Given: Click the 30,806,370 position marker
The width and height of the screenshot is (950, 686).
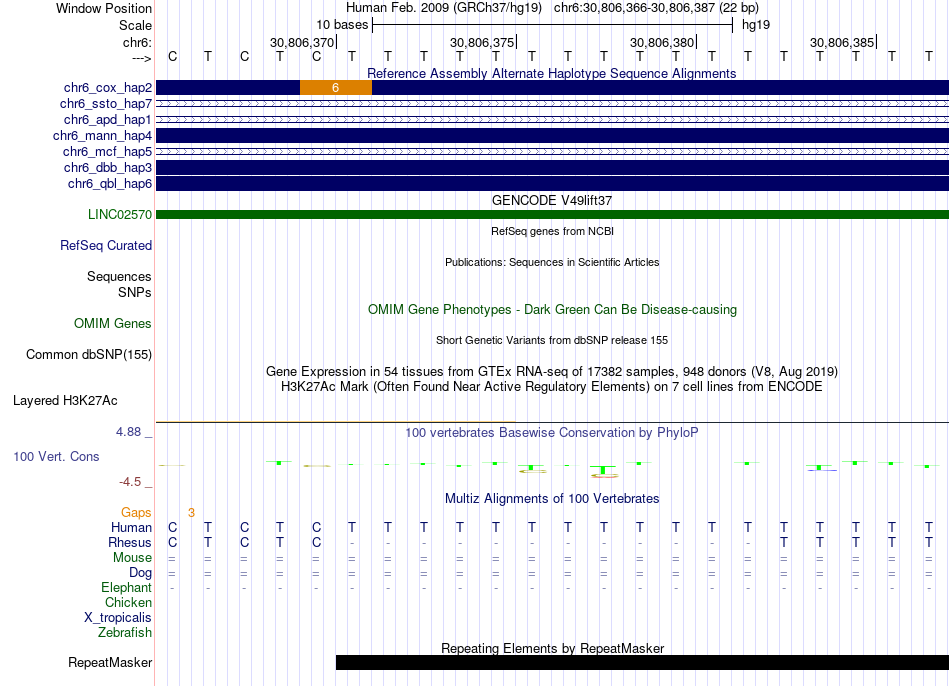Looking at the screenshot, I should [302, 42].
